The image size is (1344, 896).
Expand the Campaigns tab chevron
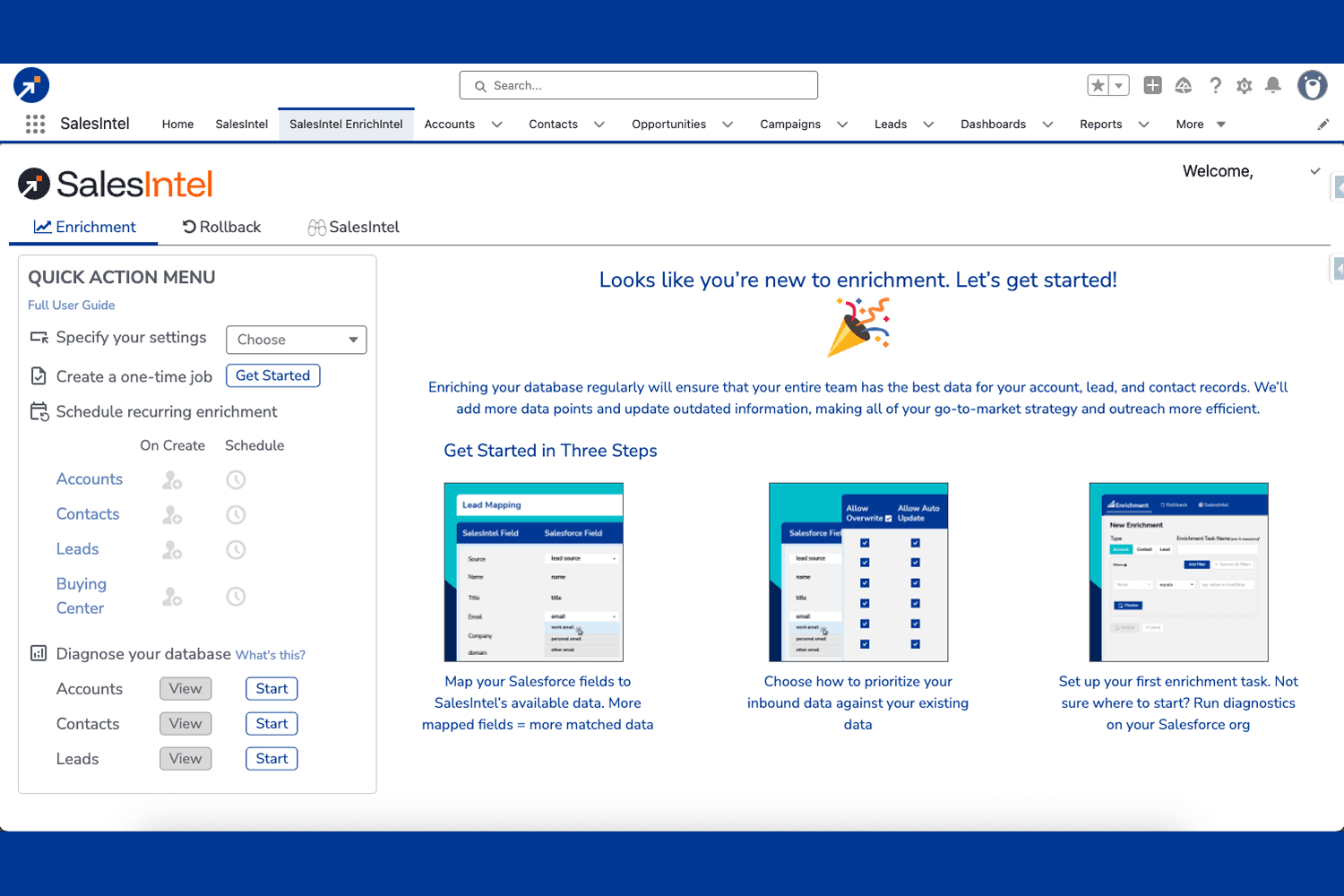842,125
